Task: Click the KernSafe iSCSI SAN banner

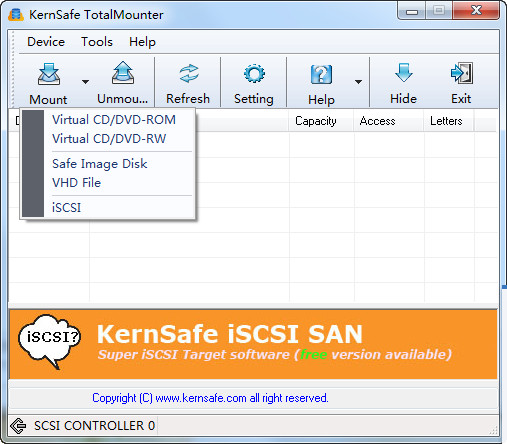Action: [253, 344]
